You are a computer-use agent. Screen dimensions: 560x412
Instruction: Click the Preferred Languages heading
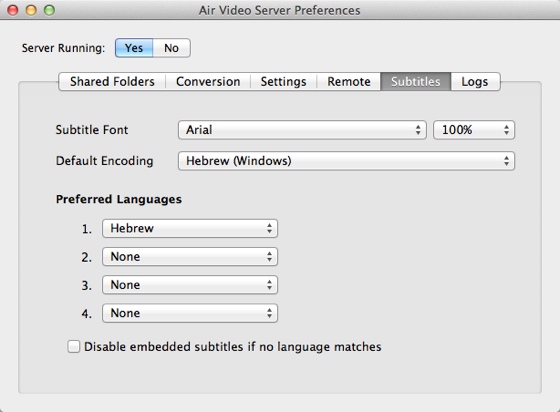click(x=119, y=199)
